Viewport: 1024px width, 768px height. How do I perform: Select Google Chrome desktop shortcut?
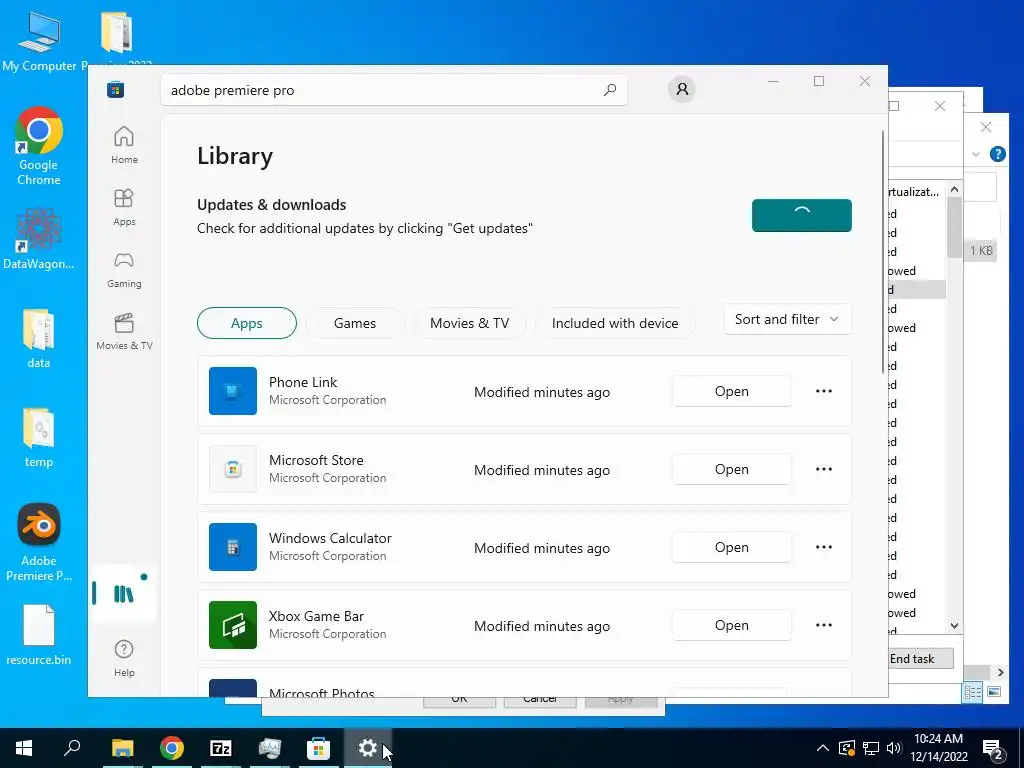39,146
